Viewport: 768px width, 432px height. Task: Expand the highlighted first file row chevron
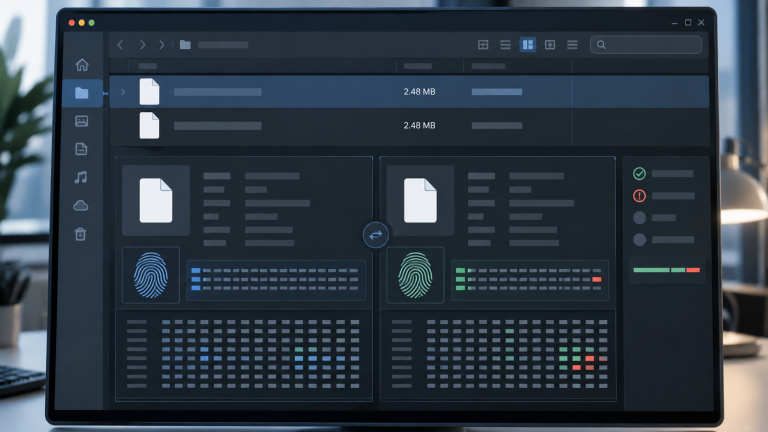pyautogui.click(x=123, y=92)
